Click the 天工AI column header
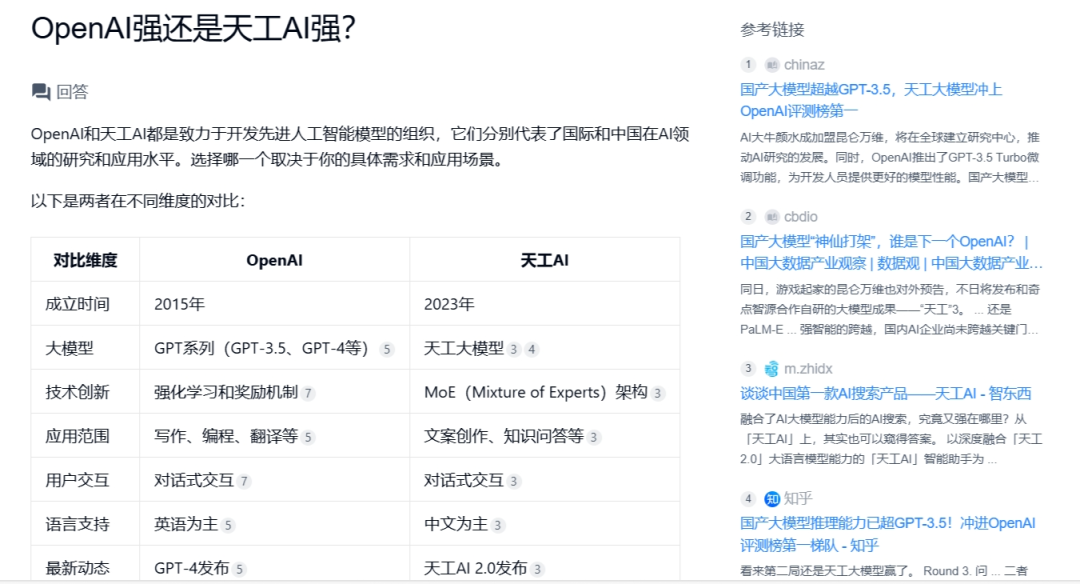Viewport: 1080px width, 584px height. point(544,260)
